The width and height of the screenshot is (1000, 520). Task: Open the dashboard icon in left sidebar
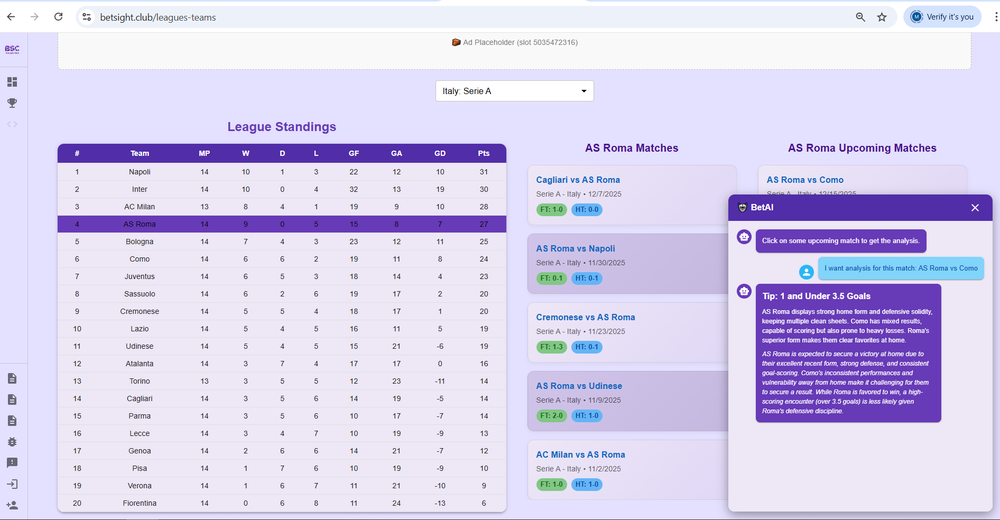(12, 82)
